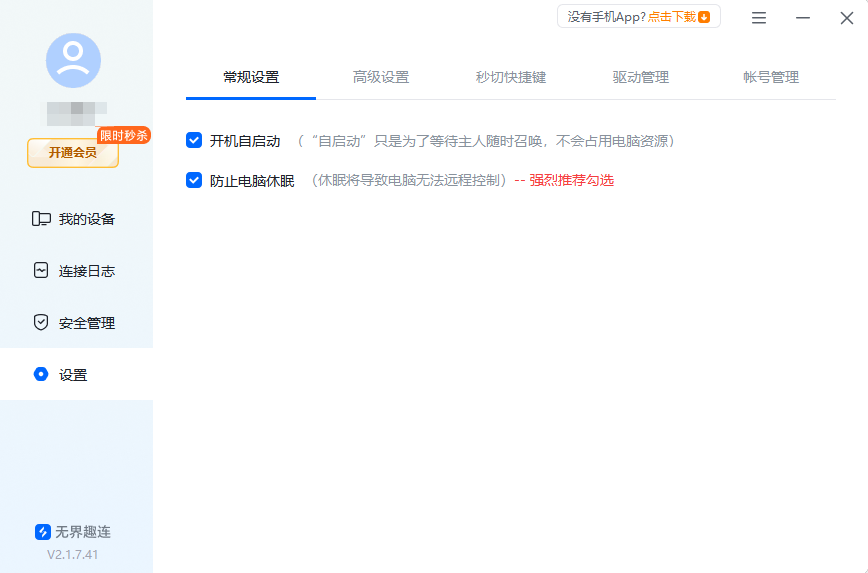Viewport: 868px width, 573px height.
Task: Click the 点击下载 link
Action: [x=671, y=17]
